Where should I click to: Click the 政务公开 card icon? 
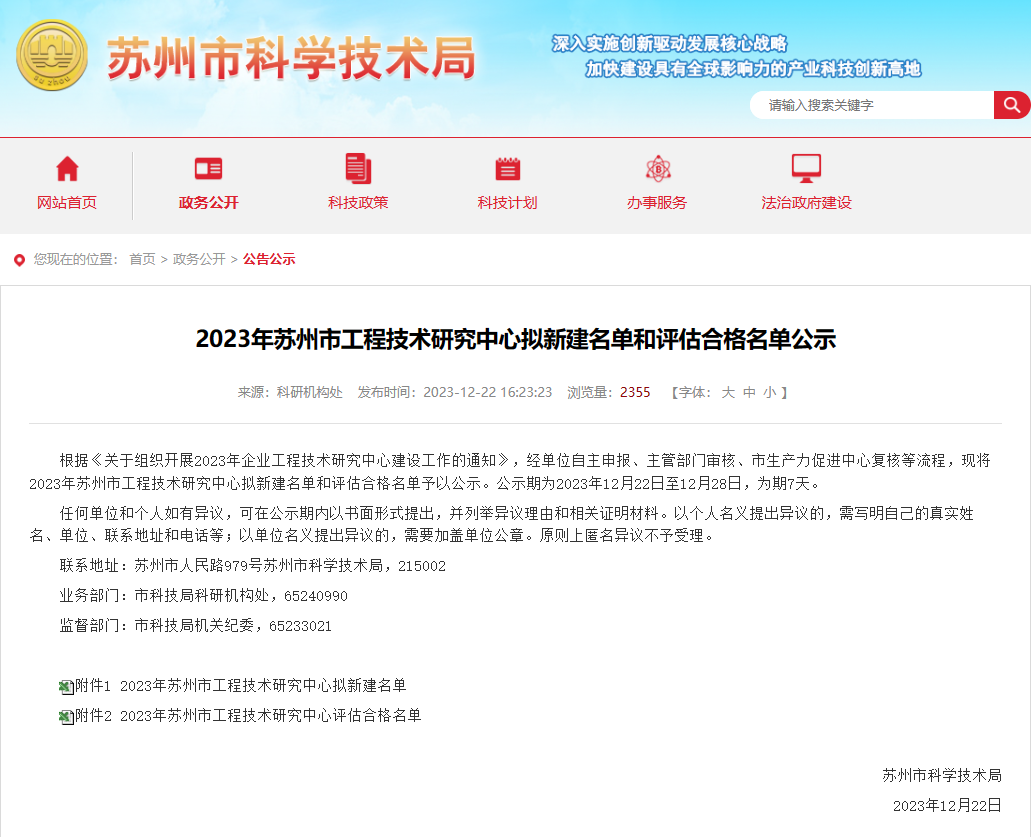coord(208,168)
